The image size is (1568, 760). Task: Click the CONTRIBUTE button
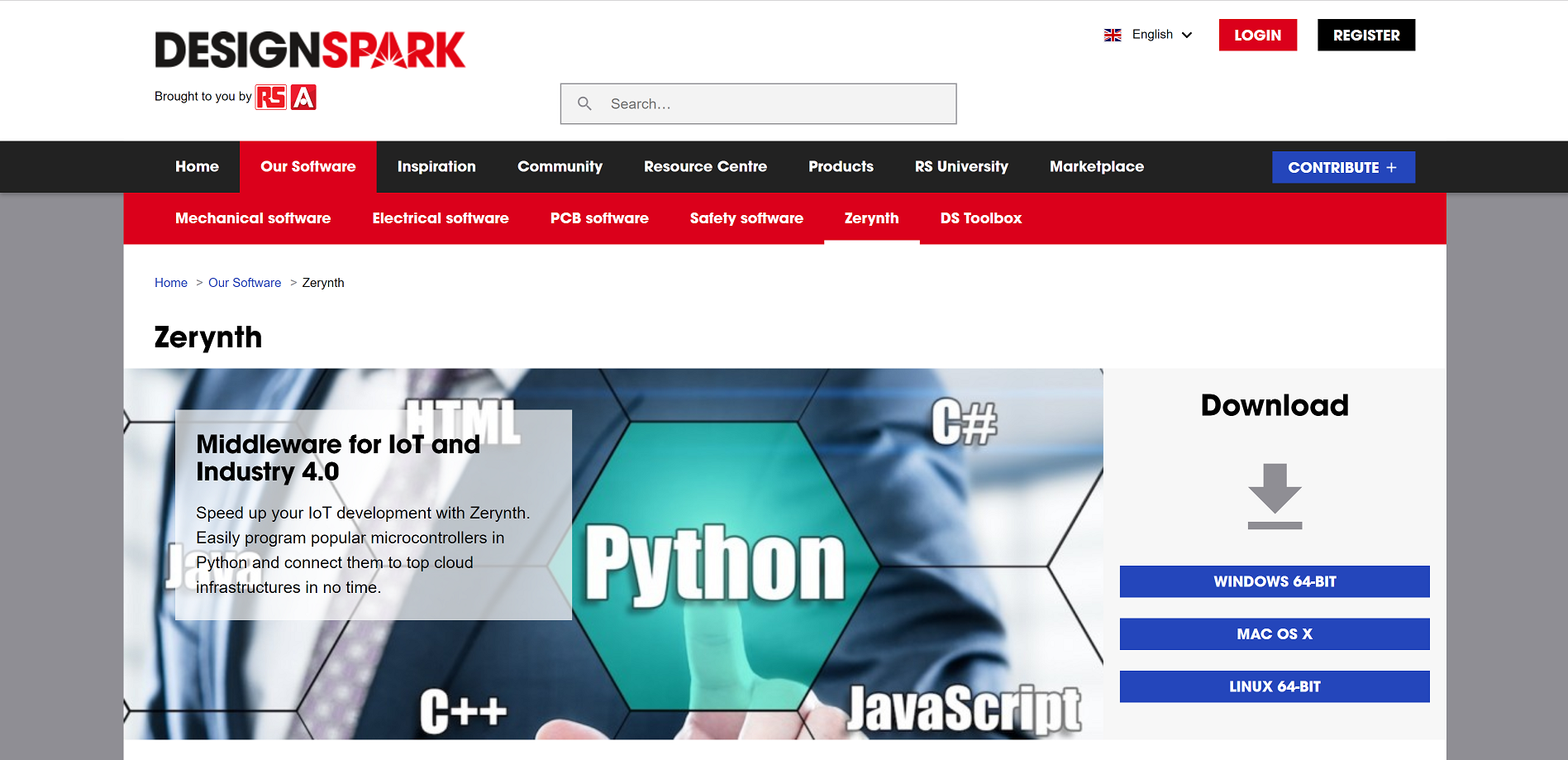coord(1343,167)
